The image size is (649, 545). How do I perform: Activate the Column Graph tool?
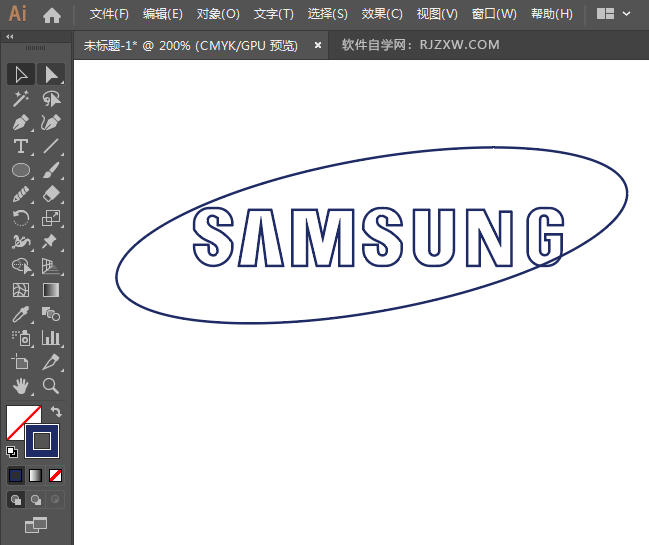[51, 339]
